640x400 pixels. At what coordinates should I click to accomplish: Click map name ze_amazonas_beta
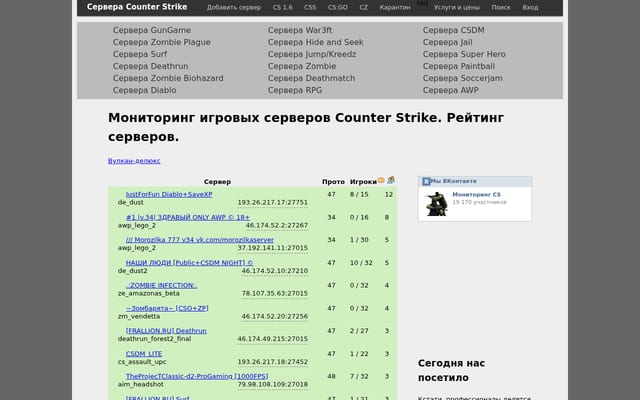pos(149,293)
